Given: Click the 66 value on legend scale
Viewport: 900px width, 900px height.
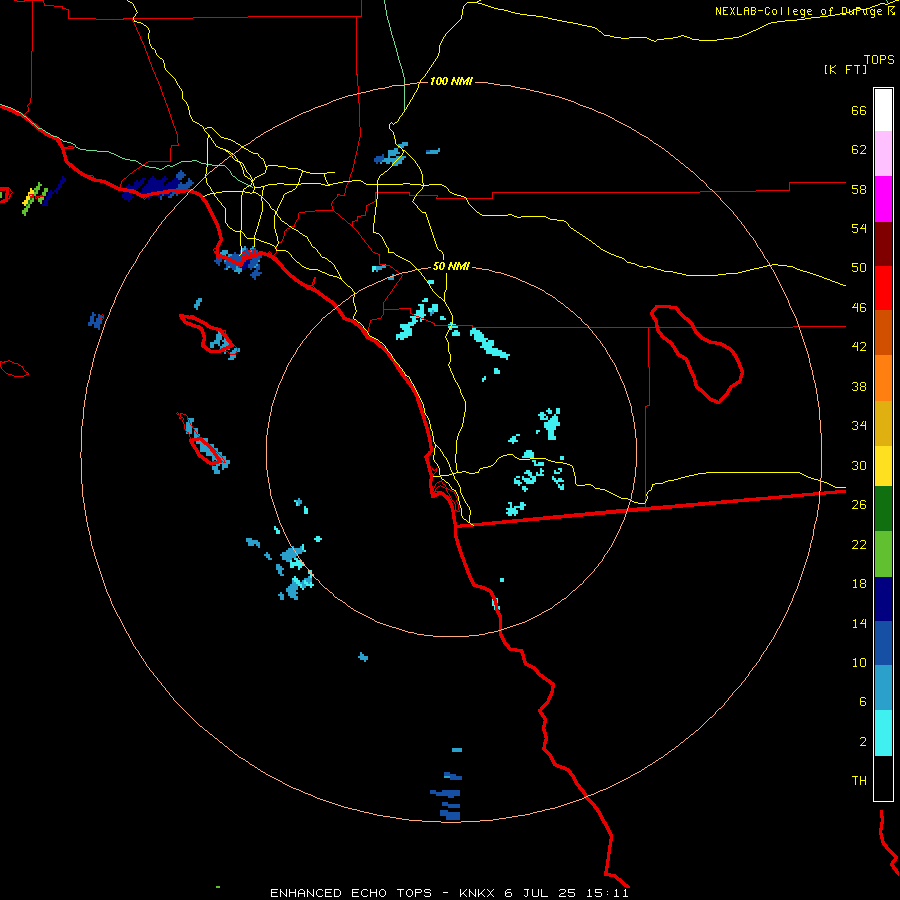Looking at the screenshot, I should point(859,110).
